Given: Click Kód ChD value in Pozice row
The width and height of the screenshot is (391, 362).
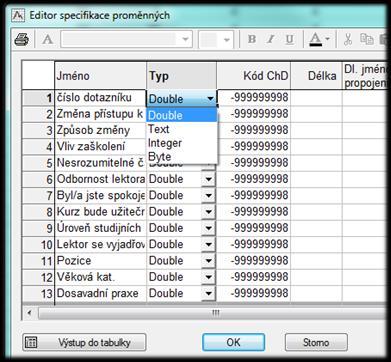Looking at the screenshot, I should [254, 261].
